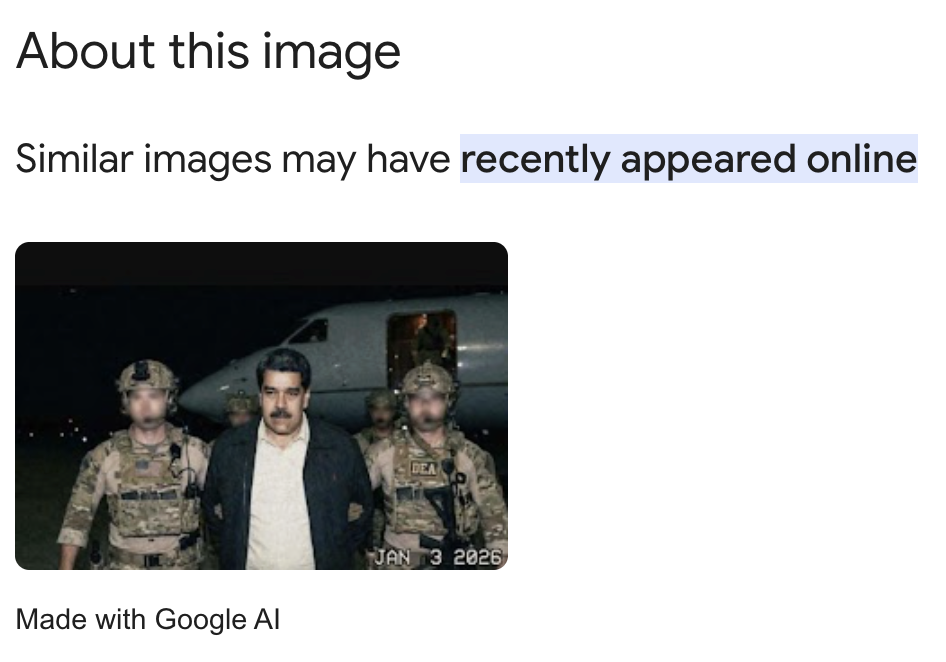Image resolution: width=946 pixels, height=662 pixels.
Task: Click the left soldier's helmet
Action: pos(146,375)
